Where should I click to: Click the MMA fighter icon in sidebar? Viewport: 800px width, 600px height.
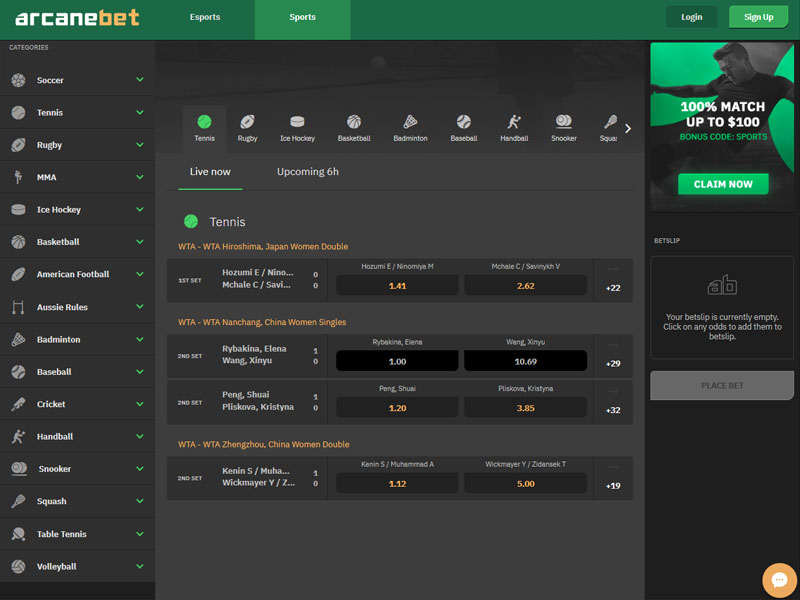(x=18, y=177)
